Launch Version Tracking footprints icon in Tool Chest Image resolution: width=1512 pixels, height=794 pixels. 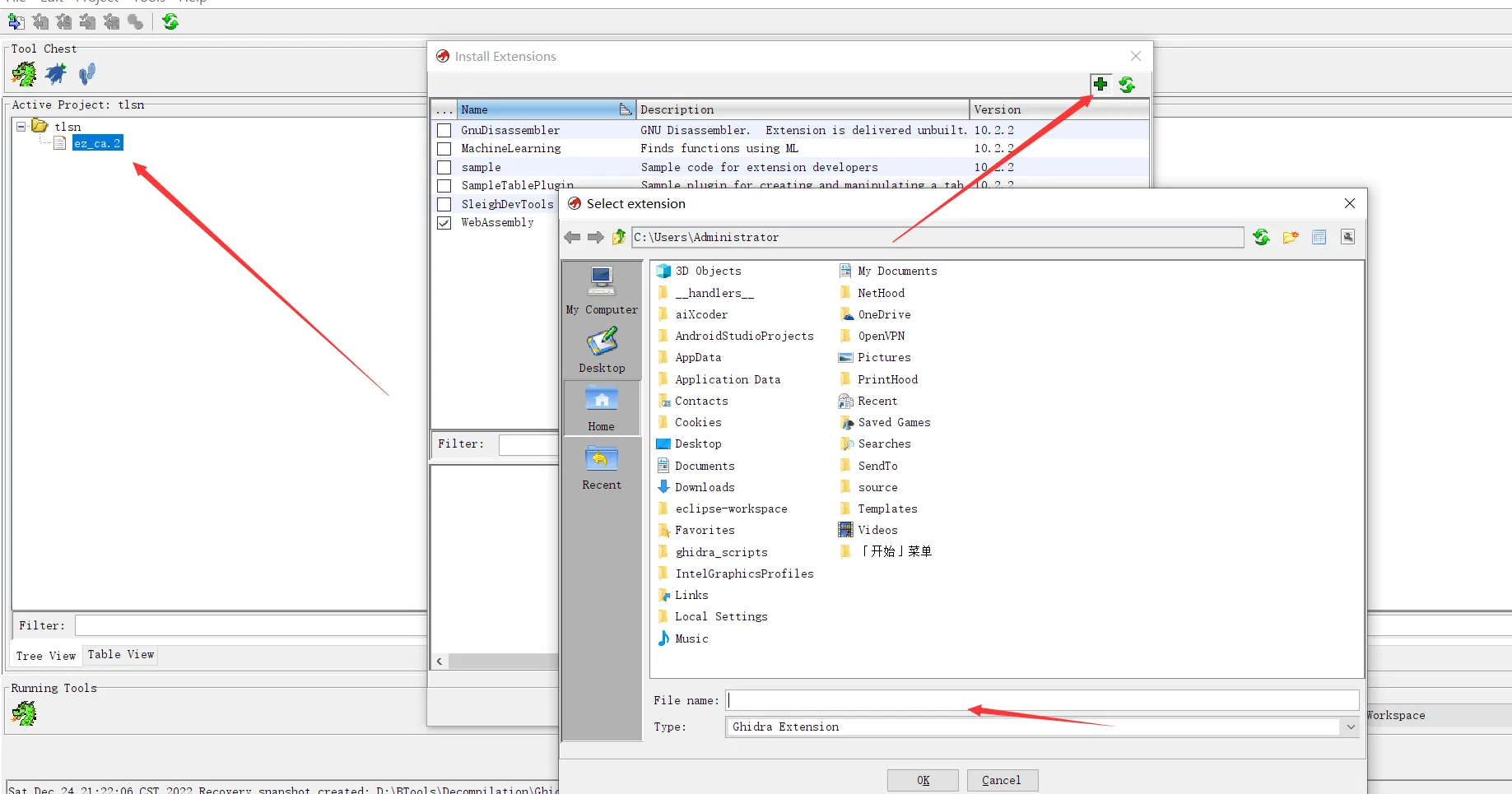pos(87,74)
